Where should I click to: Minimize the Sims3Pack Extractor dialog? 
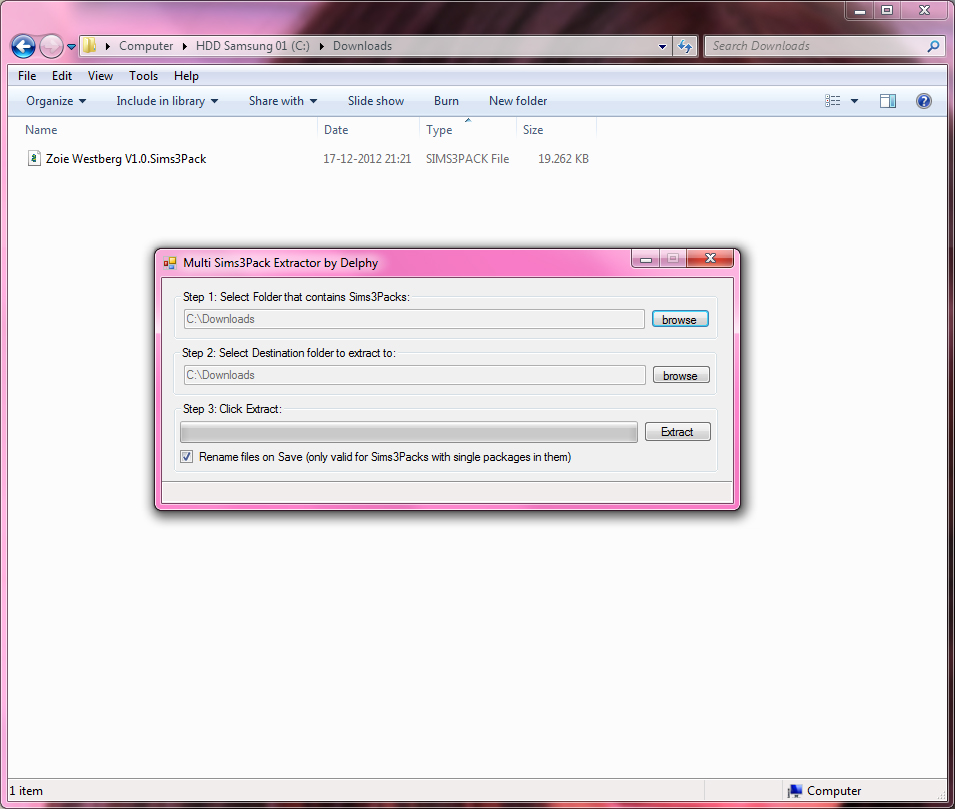(646, 259)
